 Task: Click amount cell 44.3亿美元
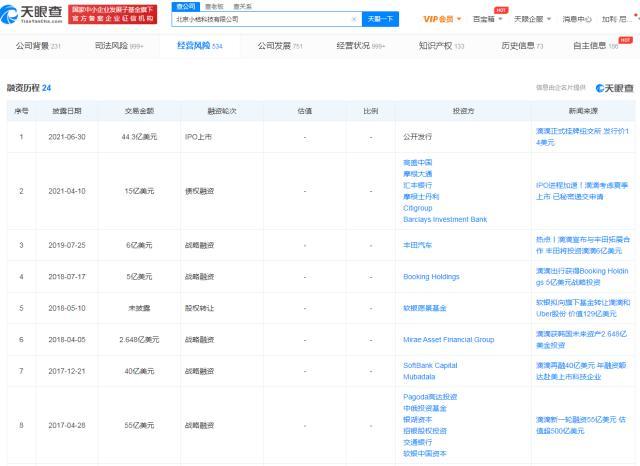pos(139,137)
